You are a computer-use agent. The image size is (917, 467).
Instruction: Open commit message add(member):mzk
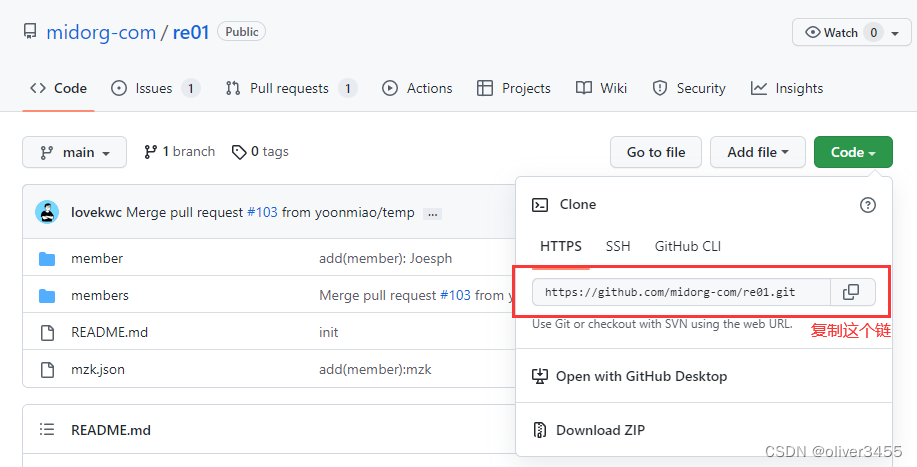(x=375, y=369)
